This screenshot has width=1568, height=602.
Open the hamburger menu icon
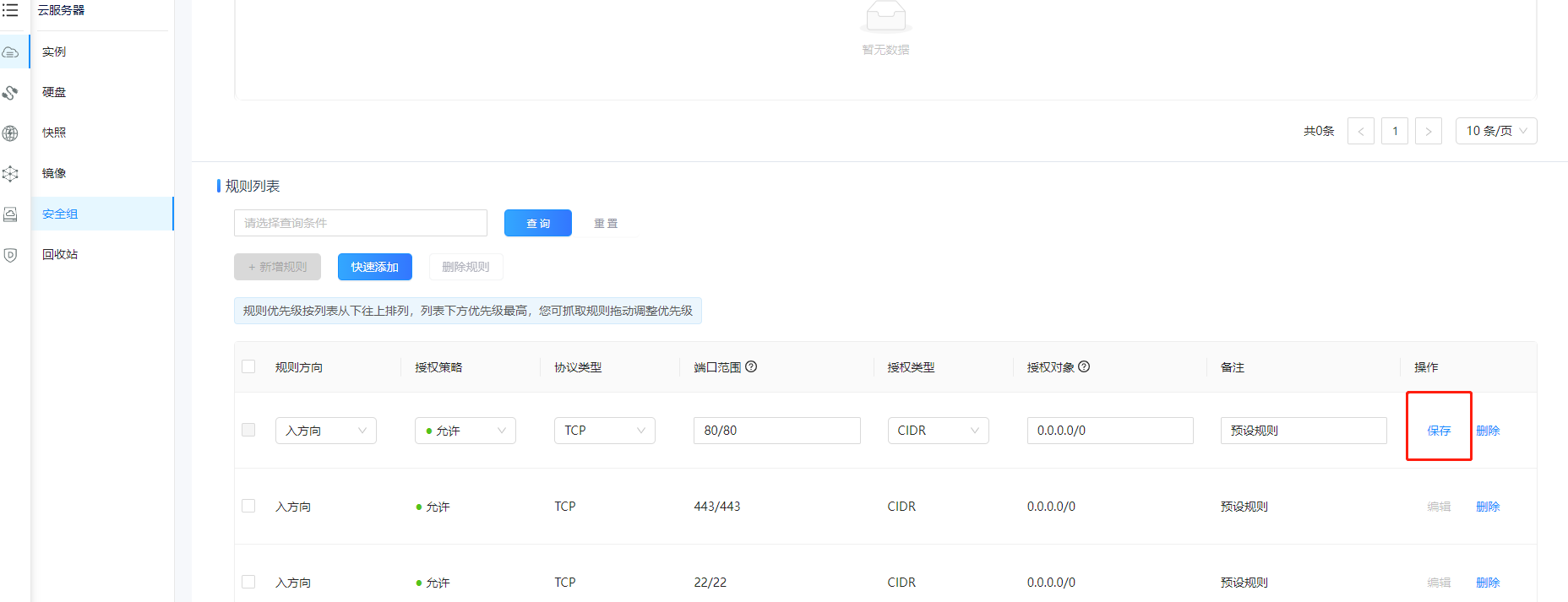[10, 10]
